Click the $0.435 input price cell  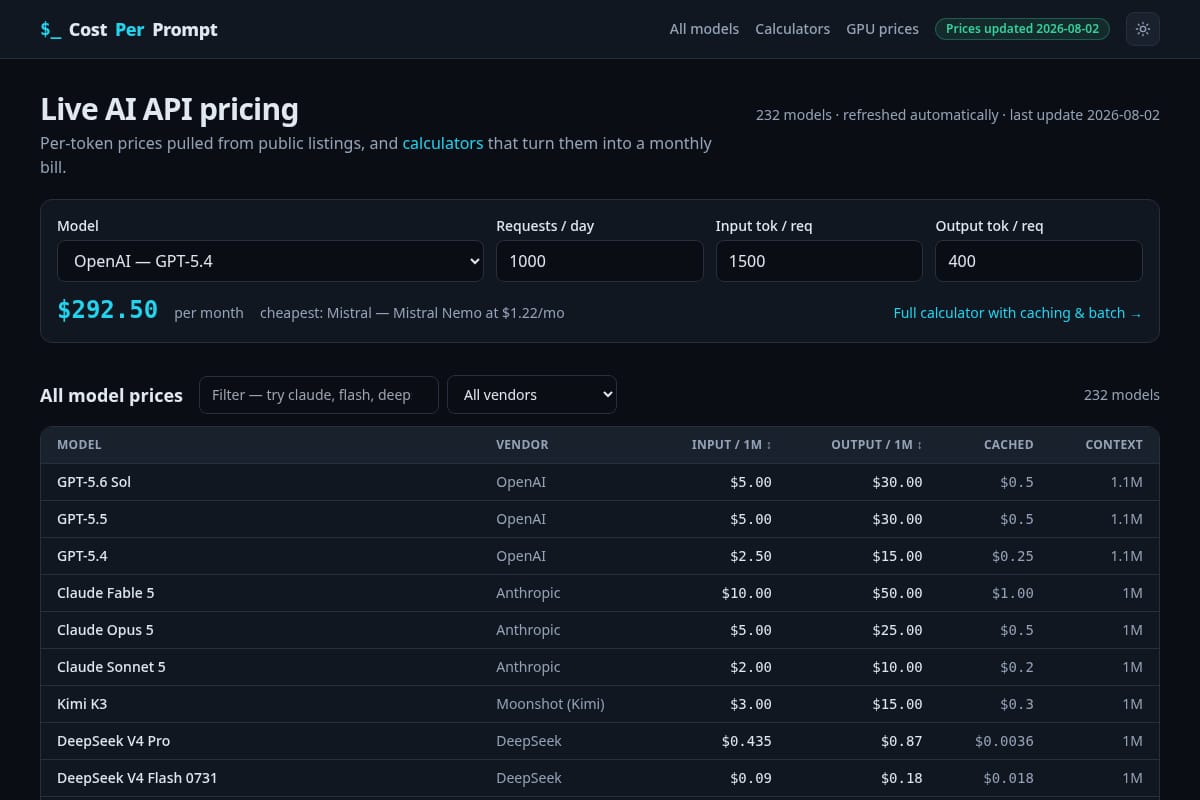746,741
